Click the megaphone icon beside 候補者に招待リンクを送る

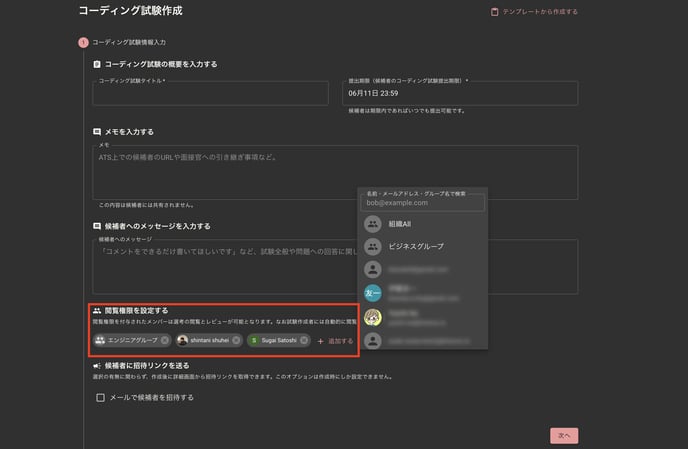click(x=97, y=366)
